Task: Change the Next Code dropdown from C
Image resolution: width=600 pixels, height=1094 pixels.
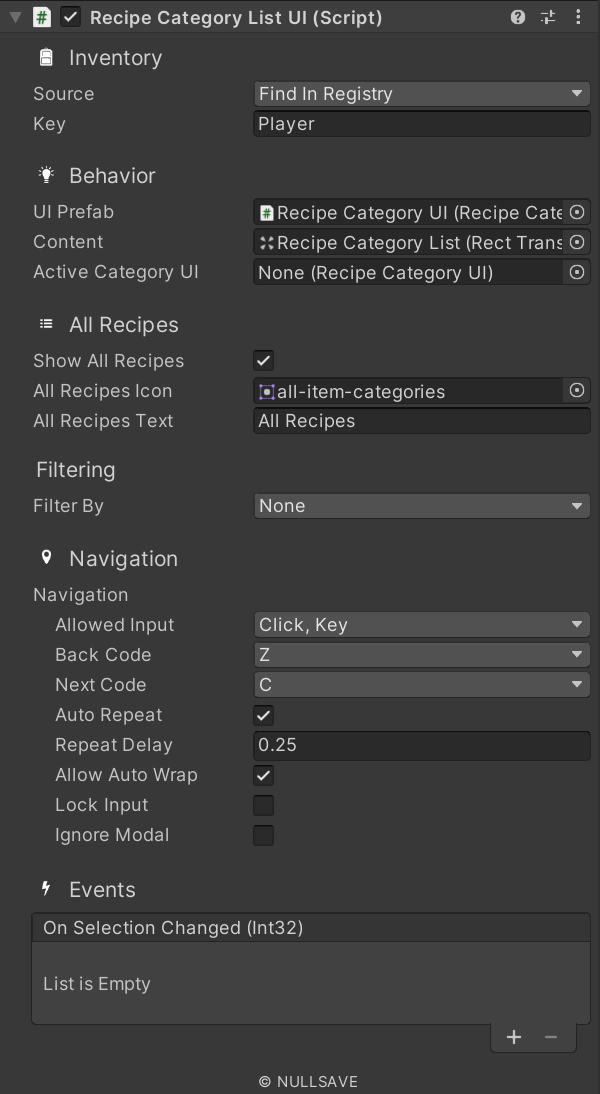Action: coord(420,684)
